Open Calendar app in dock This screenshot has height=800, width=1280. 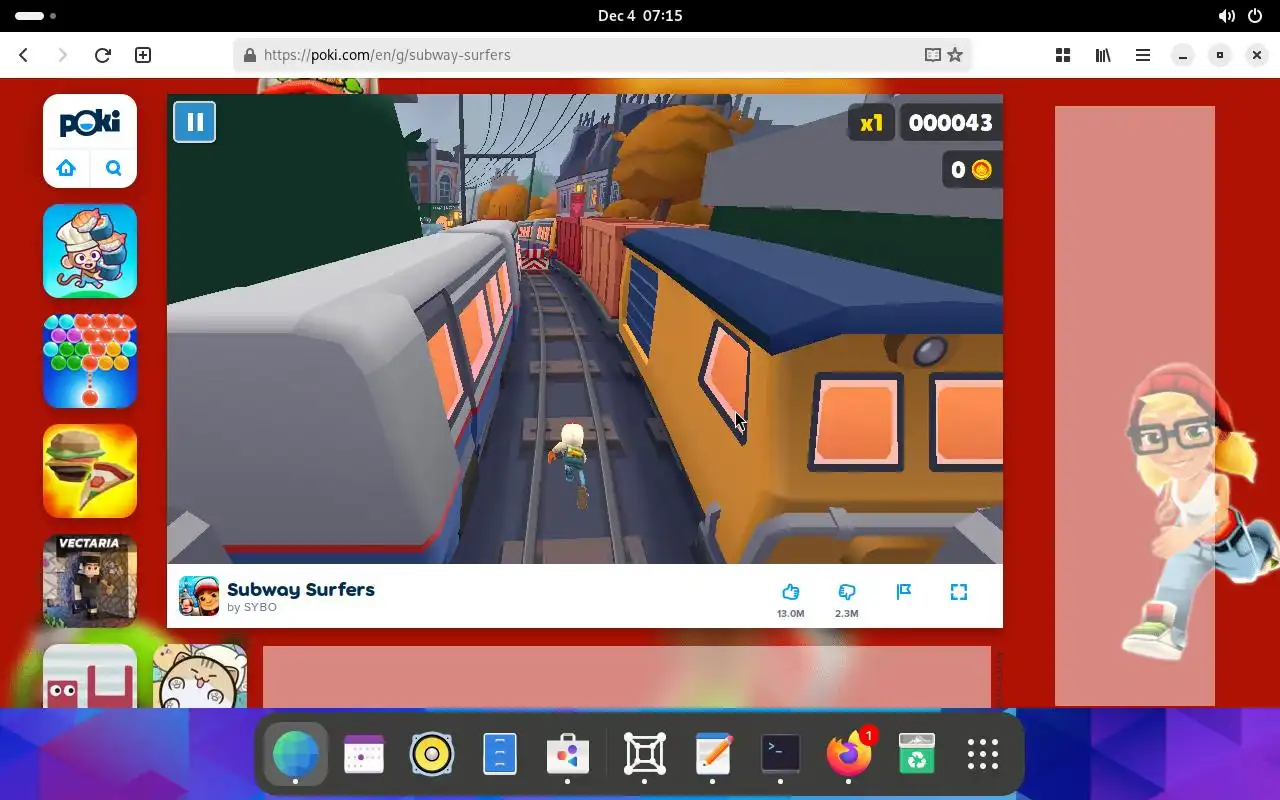364,754
